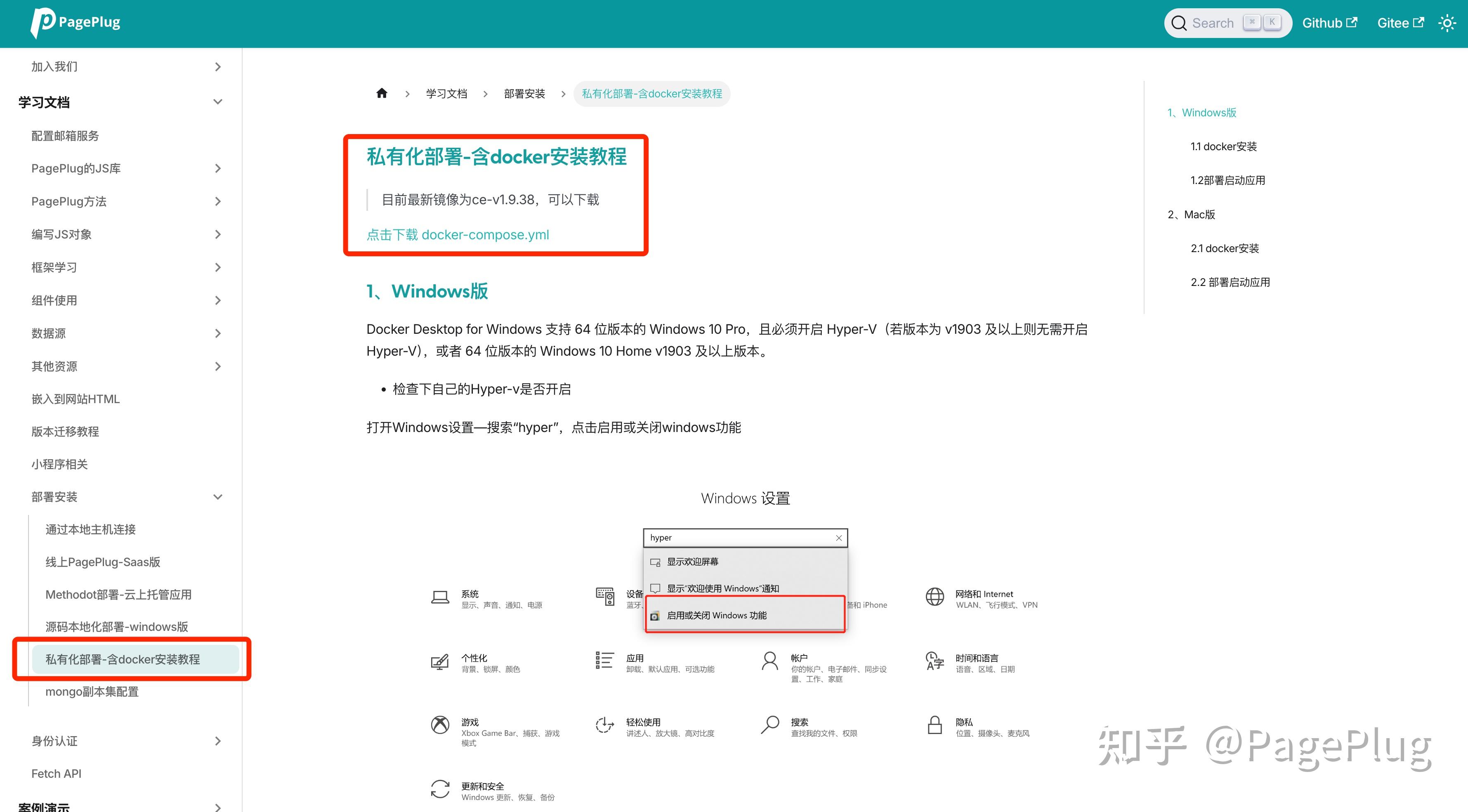Open Github via its external link icon
1468x812 pixels.
1352,22
